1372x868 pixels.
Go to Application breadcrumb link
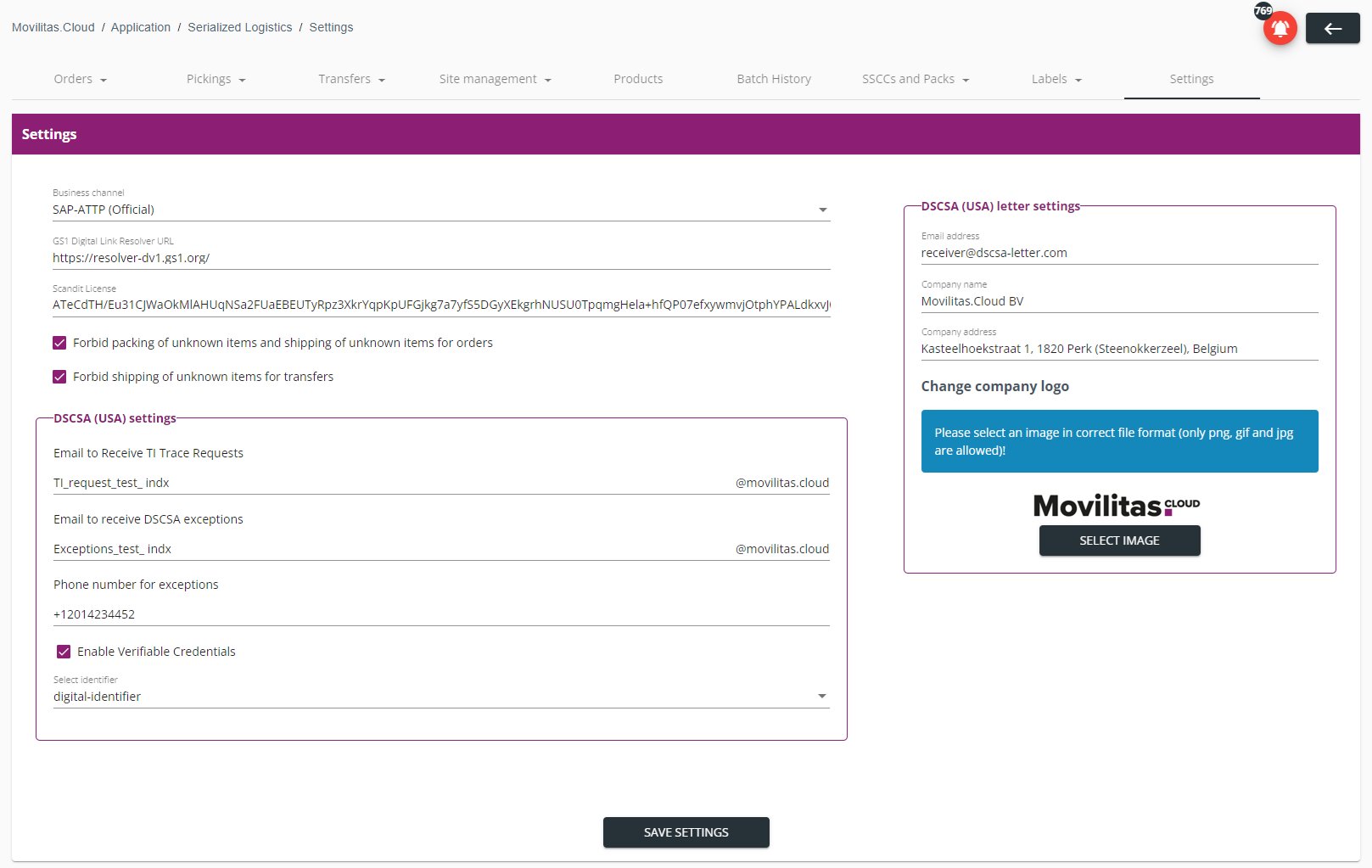tap(141, 27)
